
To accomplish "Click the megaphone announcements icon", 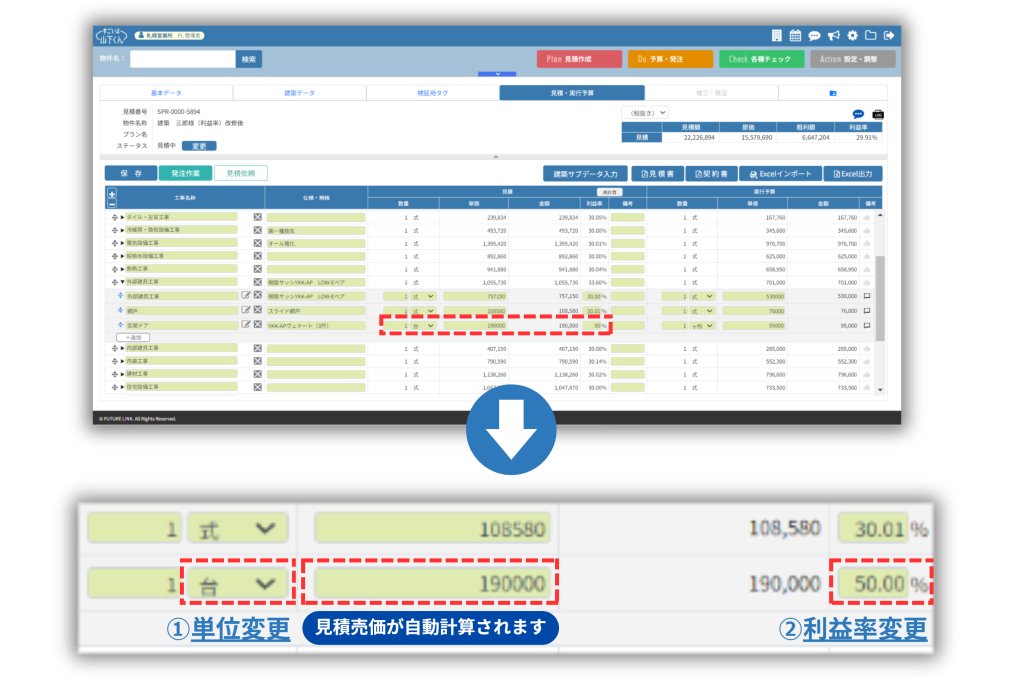I will point(833,36).
